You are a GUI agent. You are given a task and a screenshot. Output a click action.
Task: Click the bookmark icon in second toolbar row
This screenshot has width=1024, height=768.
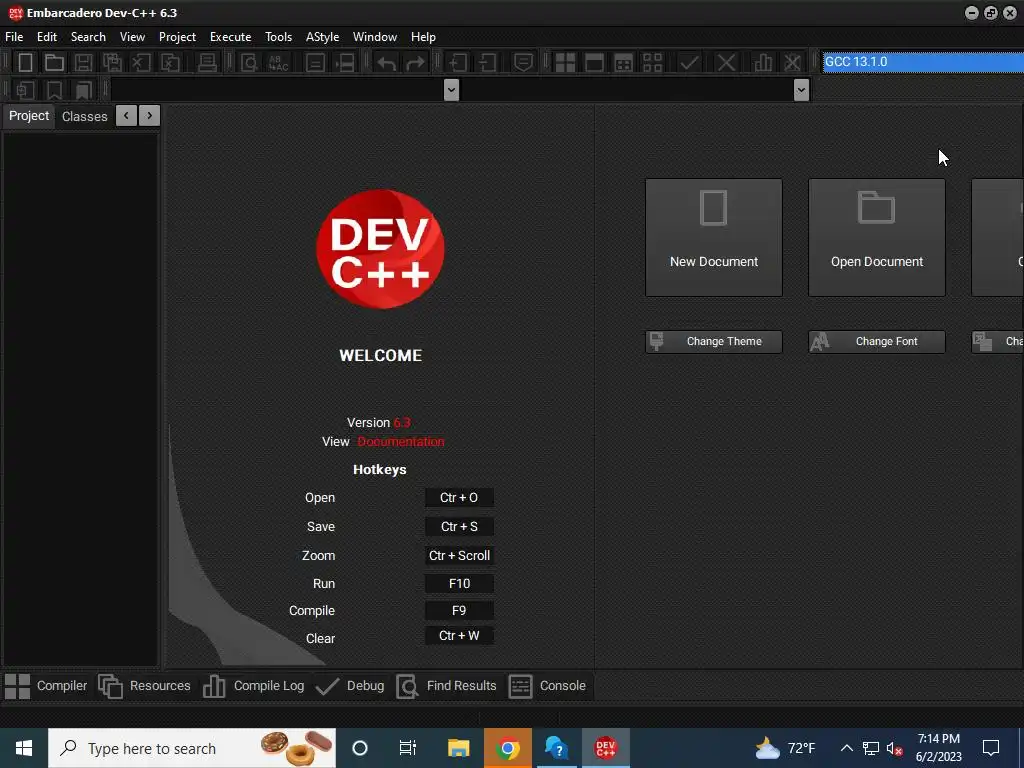coord(54,89)
